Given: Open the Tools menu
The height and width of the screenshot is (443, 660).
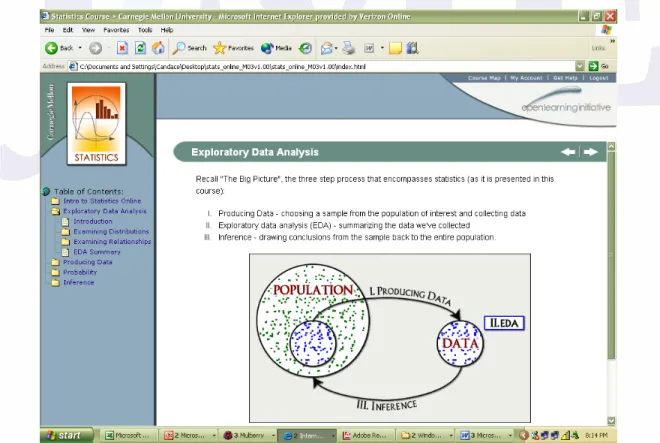Looking at the screenshot, I should click(145, 30).
